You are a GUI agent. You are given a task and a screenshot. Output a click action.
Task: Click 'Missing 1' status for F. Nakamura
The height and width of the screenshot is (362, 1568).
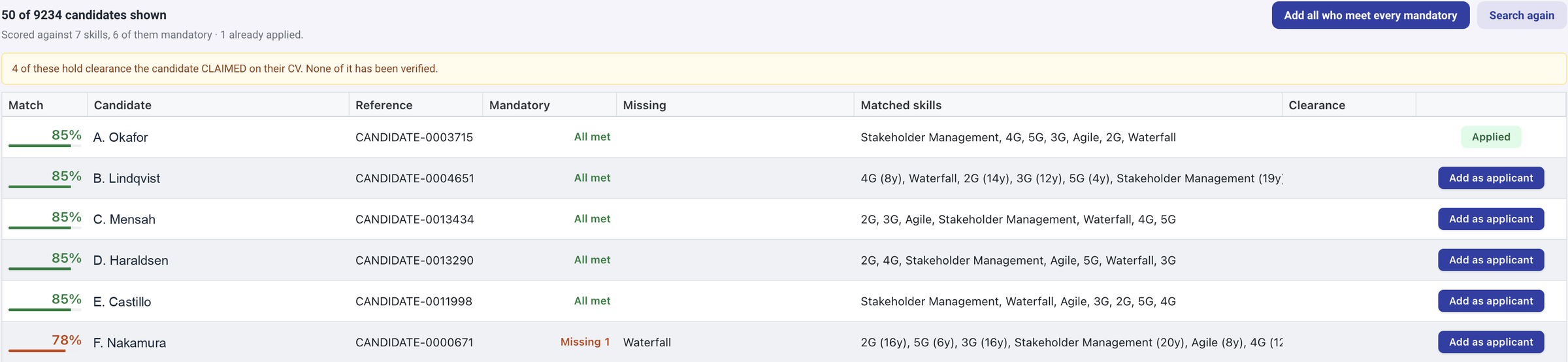pyautogui.click(x=585, y=342)
